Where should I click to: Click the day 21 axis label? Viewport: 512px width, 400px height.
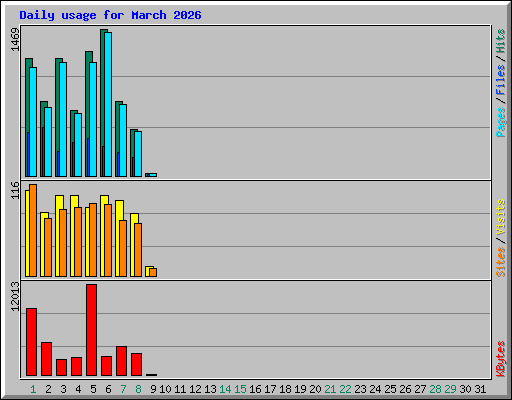330,389
